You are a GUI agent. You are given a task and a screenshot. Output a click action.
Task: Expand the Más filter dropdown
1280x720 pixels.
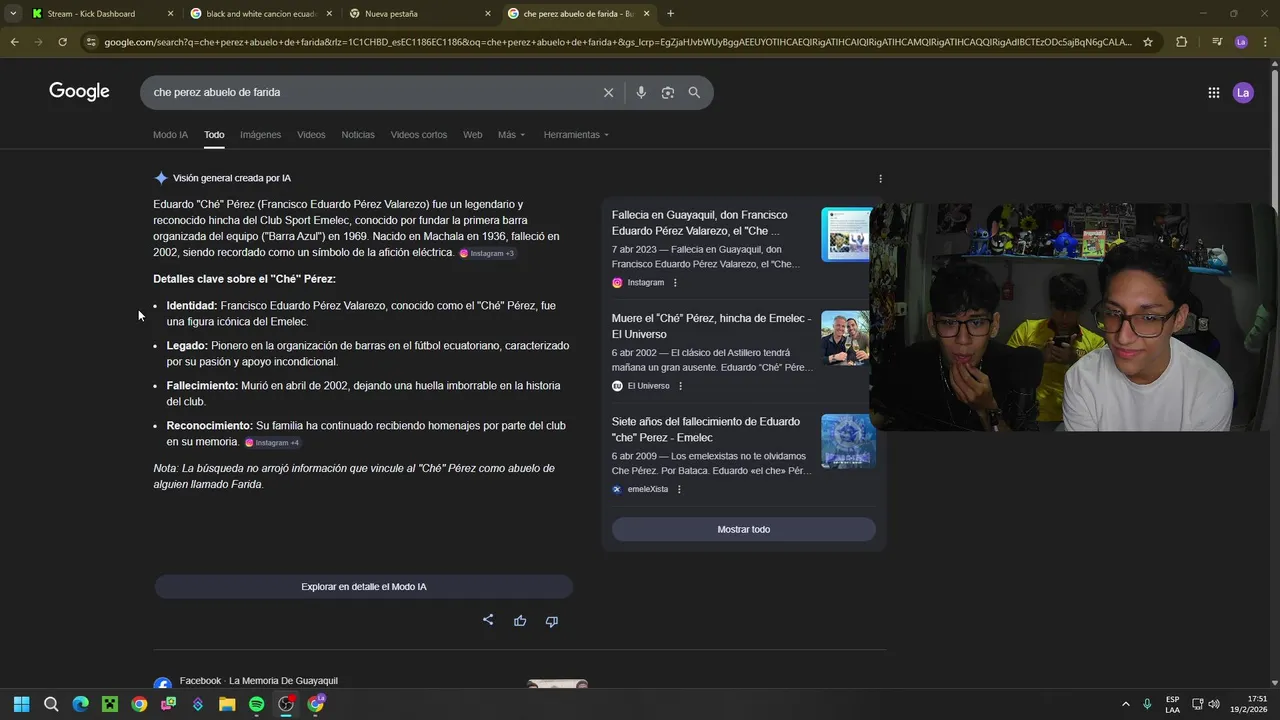click(511, 135)
